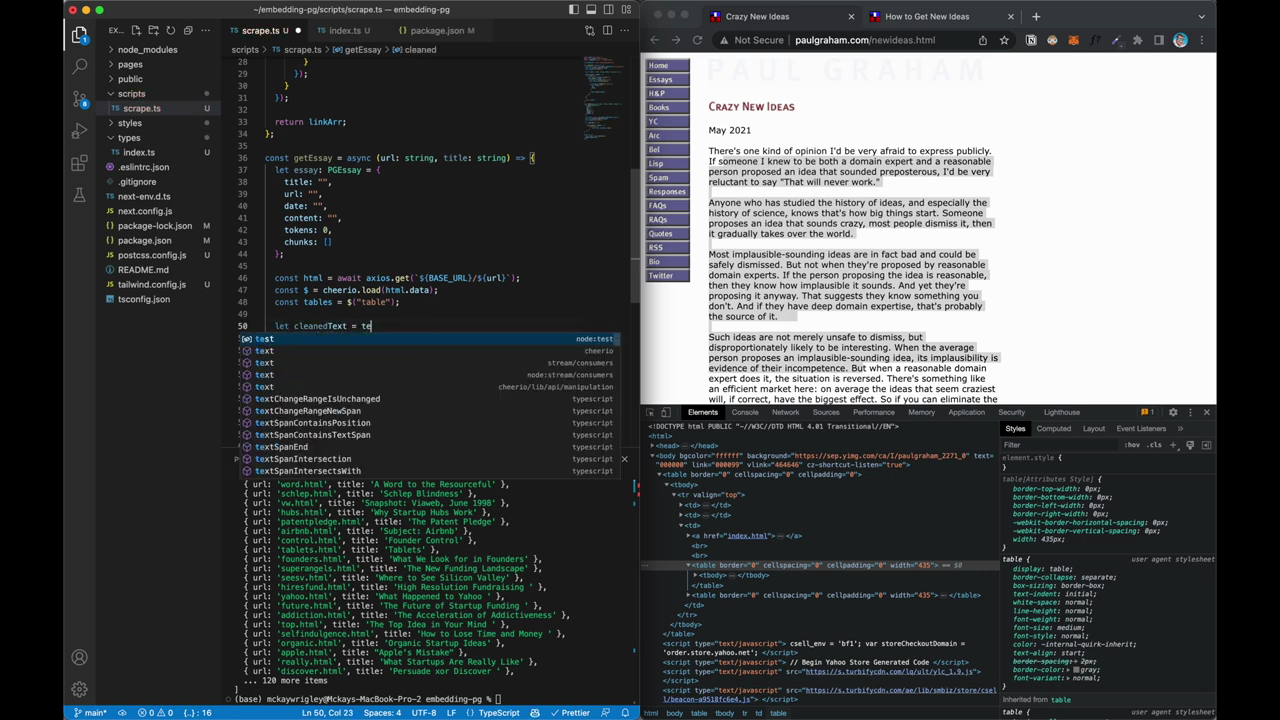Screen dimensions: 1280x720
Task: Open tailwind.config.js in Explorer
Action: click(x=152, y=284)
